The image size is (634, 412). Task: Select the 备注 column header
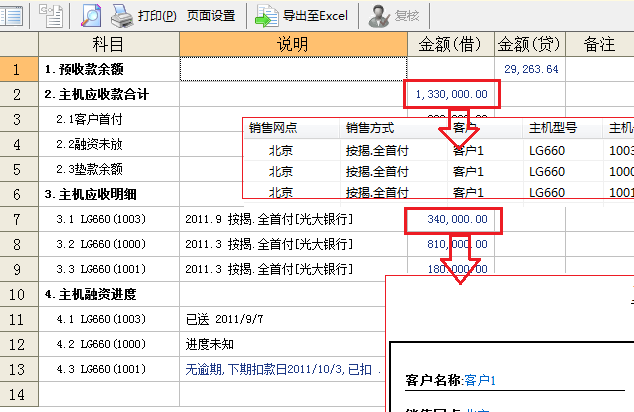[x=600, y=44]
